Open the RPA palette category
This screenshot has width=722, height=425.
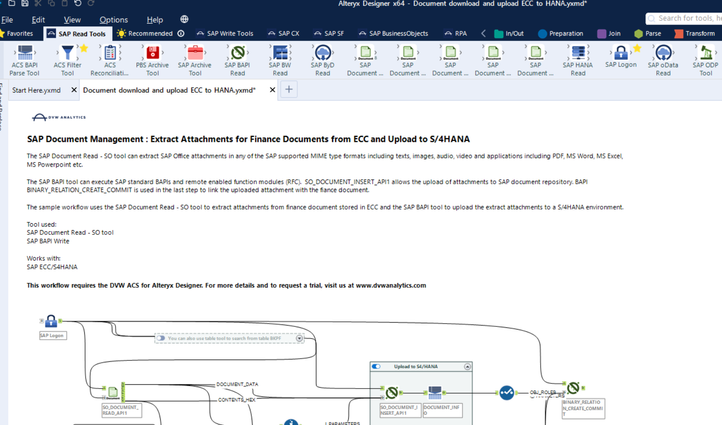tap(455, 33)
